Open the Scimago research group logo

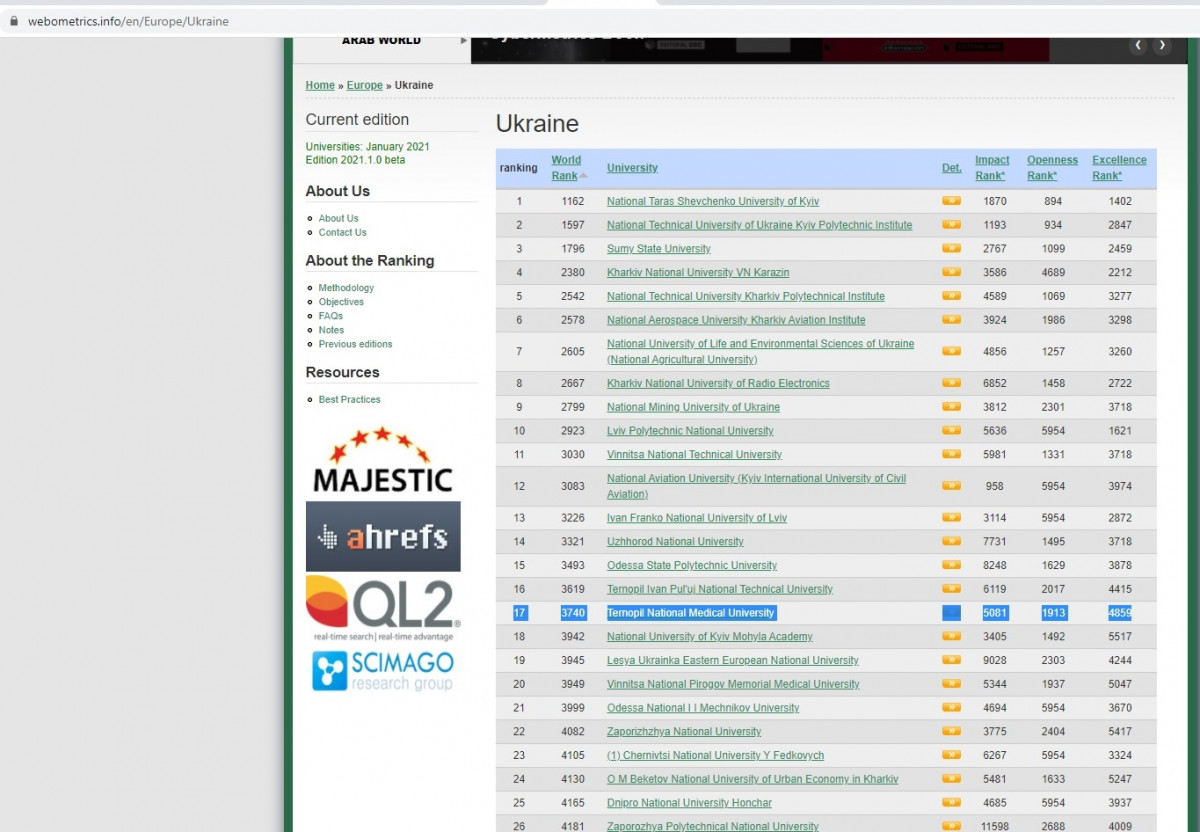pyautogui.click(x=383, y=670)
